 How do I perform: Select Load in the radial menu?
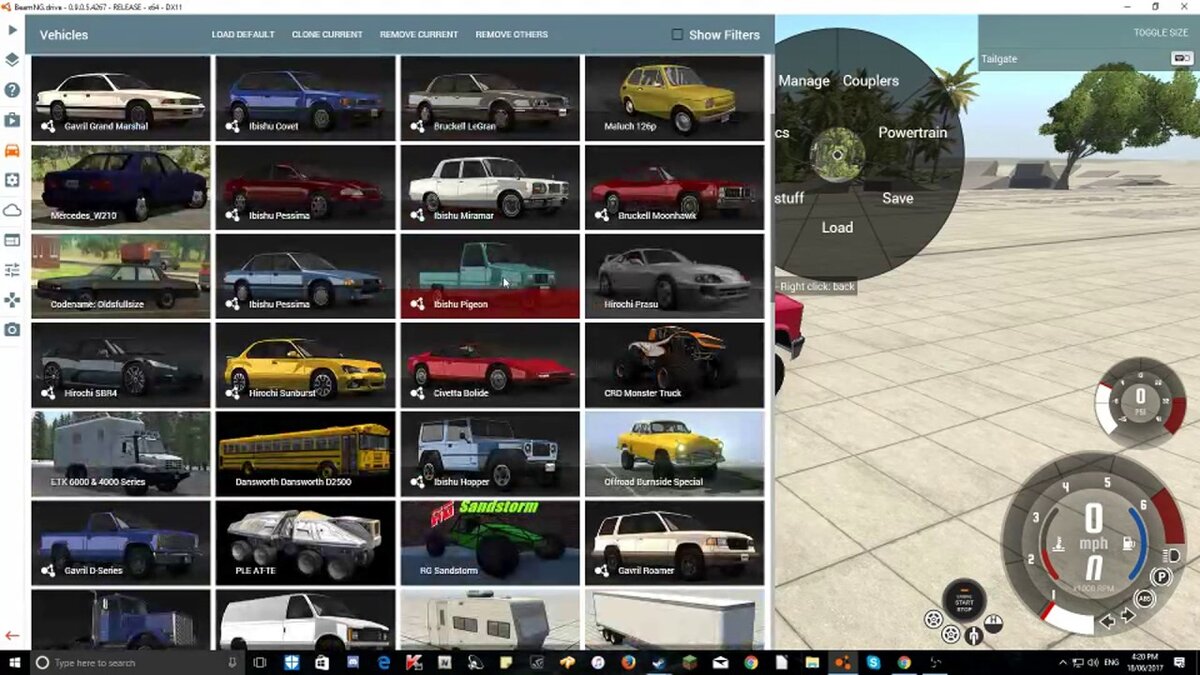point(837,227)
